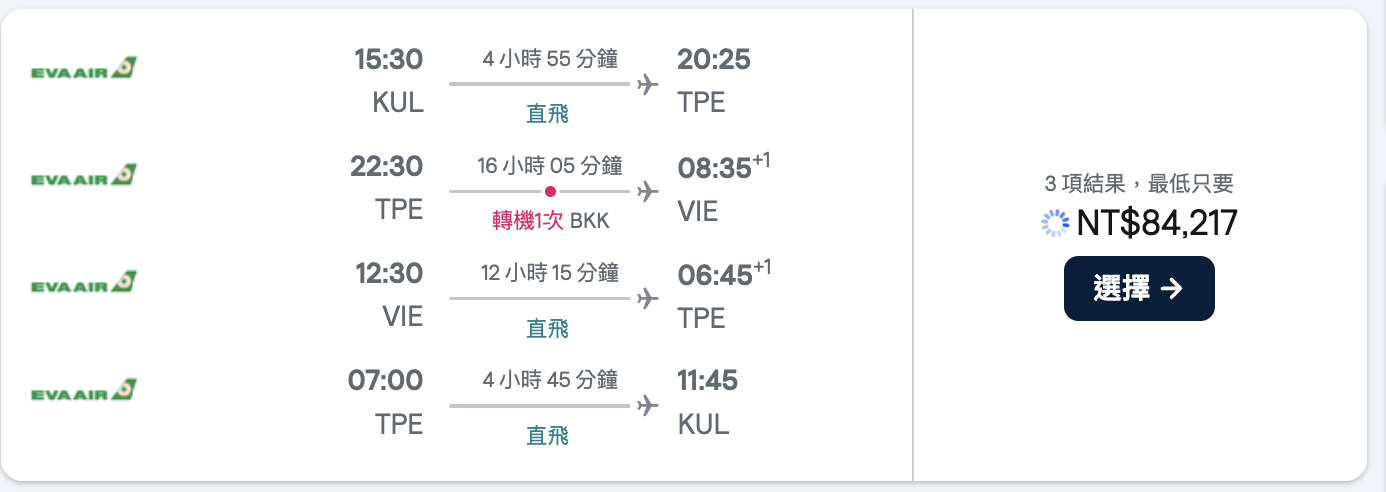This screenshot has height=492, width=1386.
Task: Click the loading spinner beside the price
Action: pos(1055,223)
